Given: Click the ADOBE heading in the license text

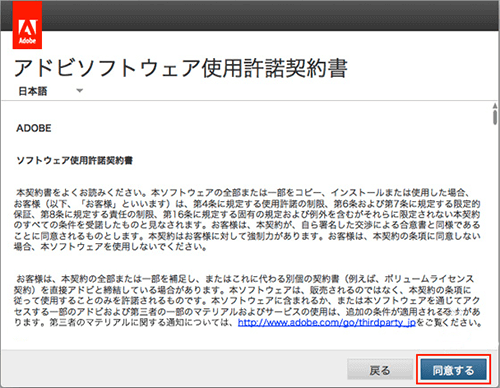Looking at the screenshot, I should [34, 128].
